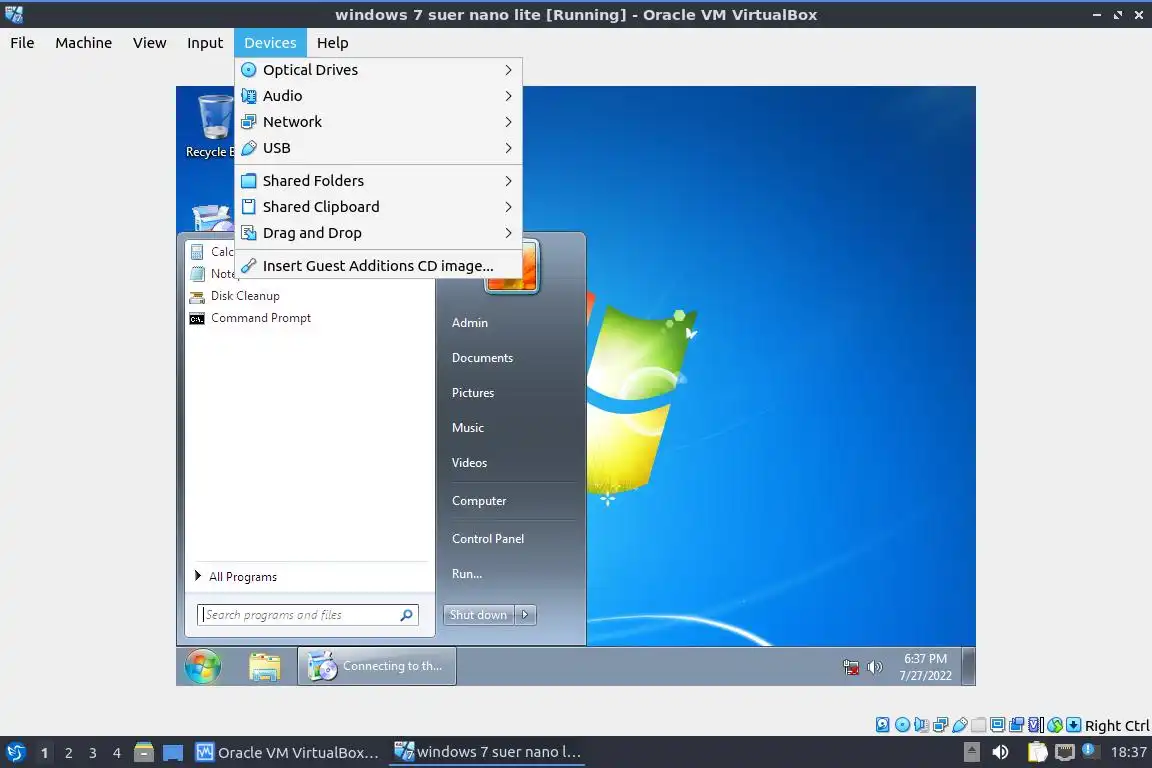Open Documents from Start menu
This screenshot has width=1152, height=768.
click(x=482, y=358)
